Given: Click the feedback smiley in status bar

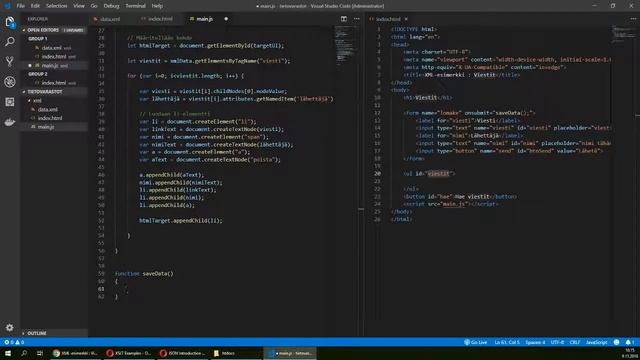Looking at the screenshot, I should [616, 342].
